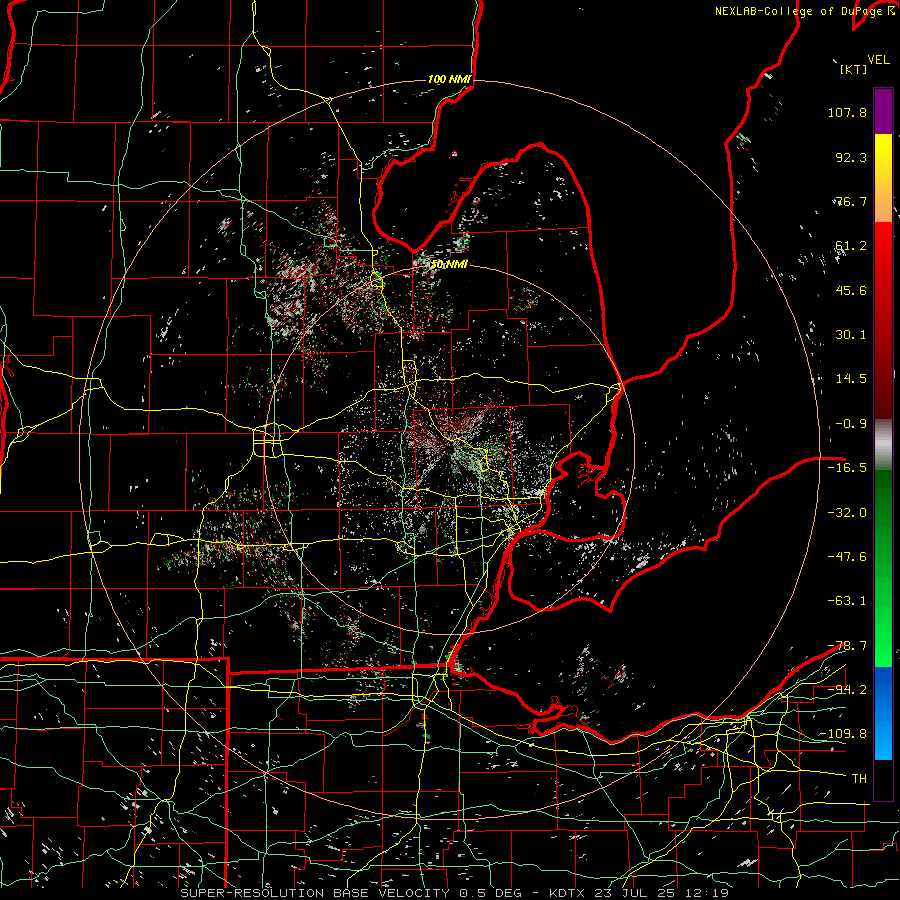
Task: Click the -16.5 legend value
Action: pyautogui.click(x=847, y=468)
